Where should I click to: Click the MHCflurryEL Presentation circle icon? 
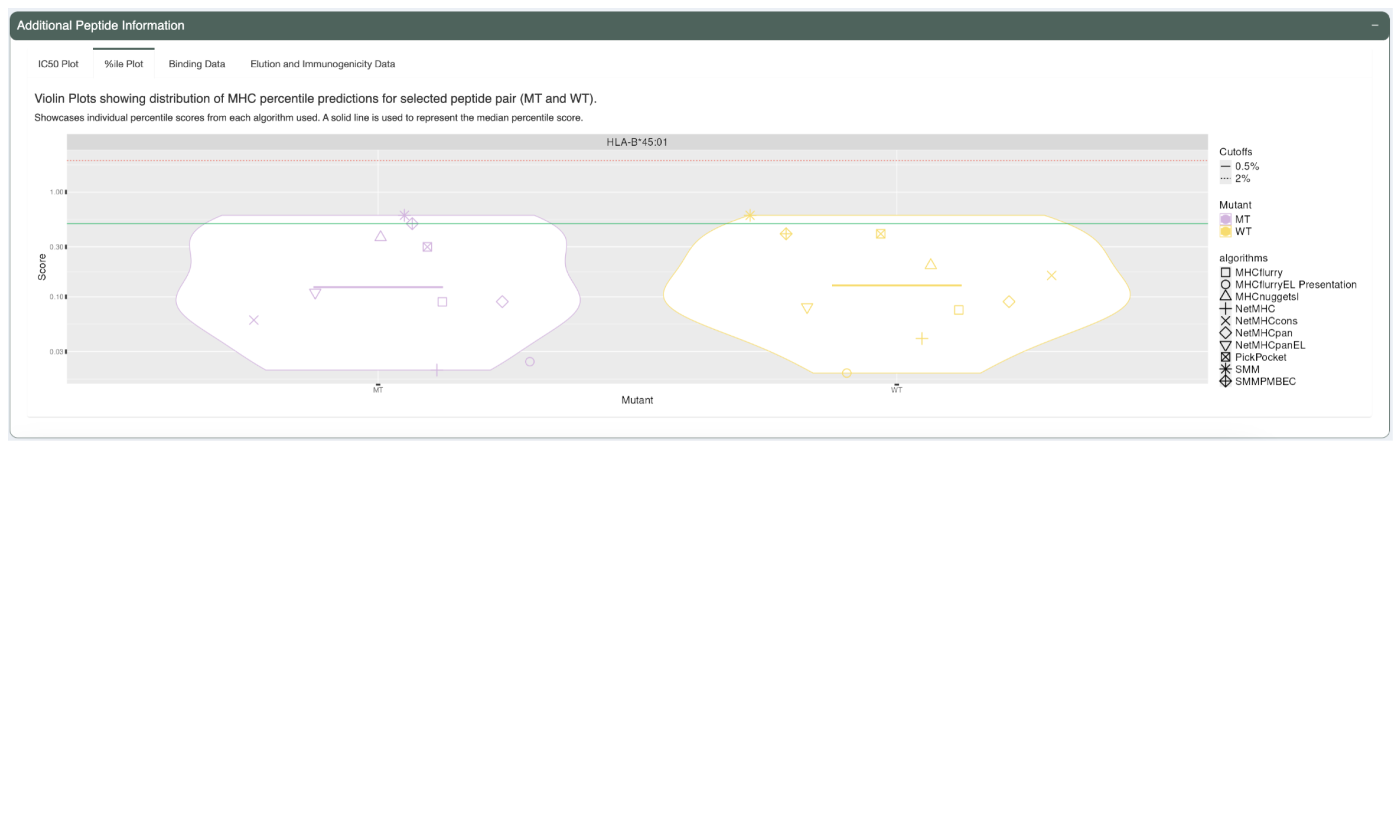[x=1226, y=284]
